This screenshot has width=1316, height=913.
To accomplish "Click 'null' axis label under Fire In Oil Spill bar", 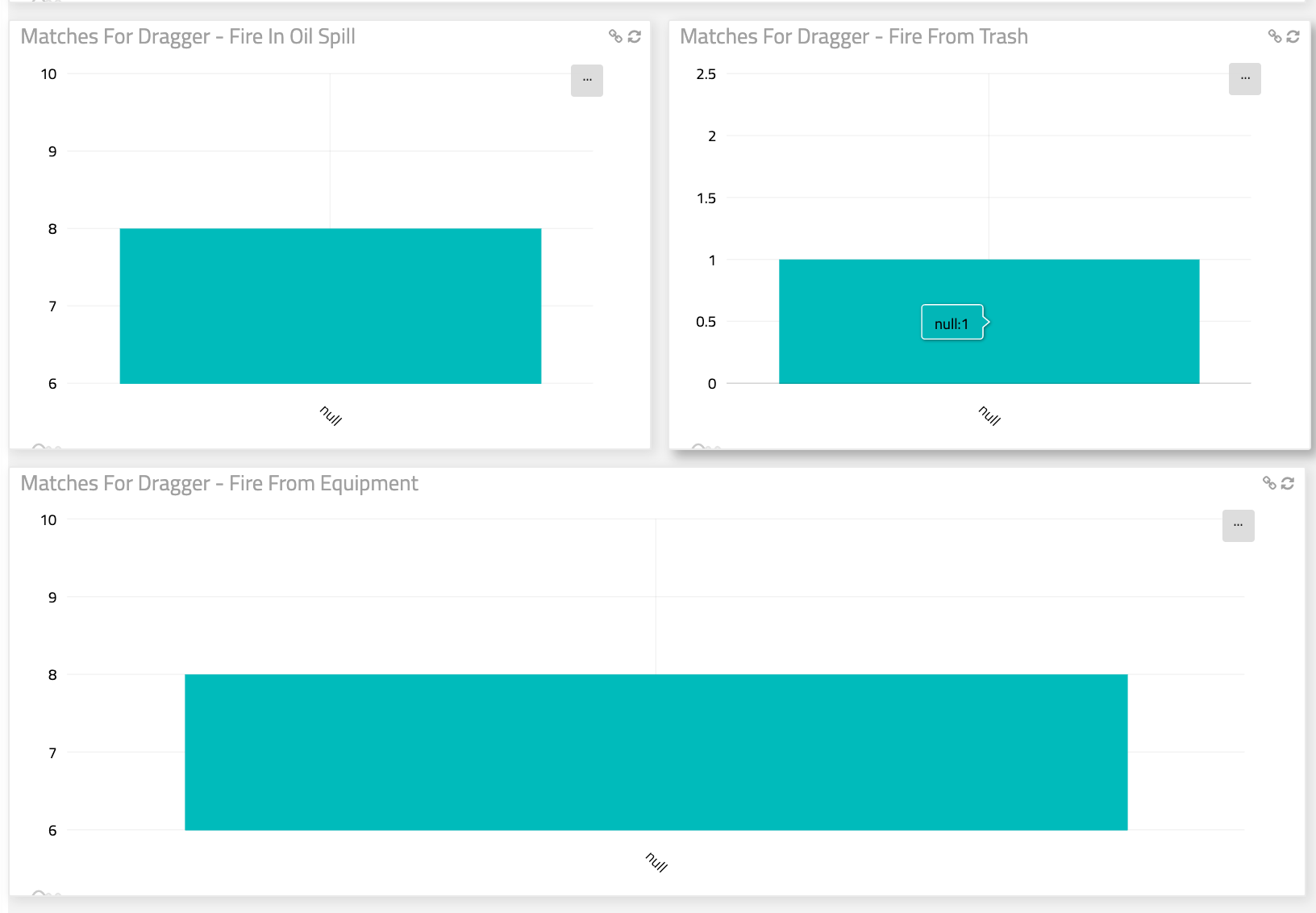I will click(331, 415).
